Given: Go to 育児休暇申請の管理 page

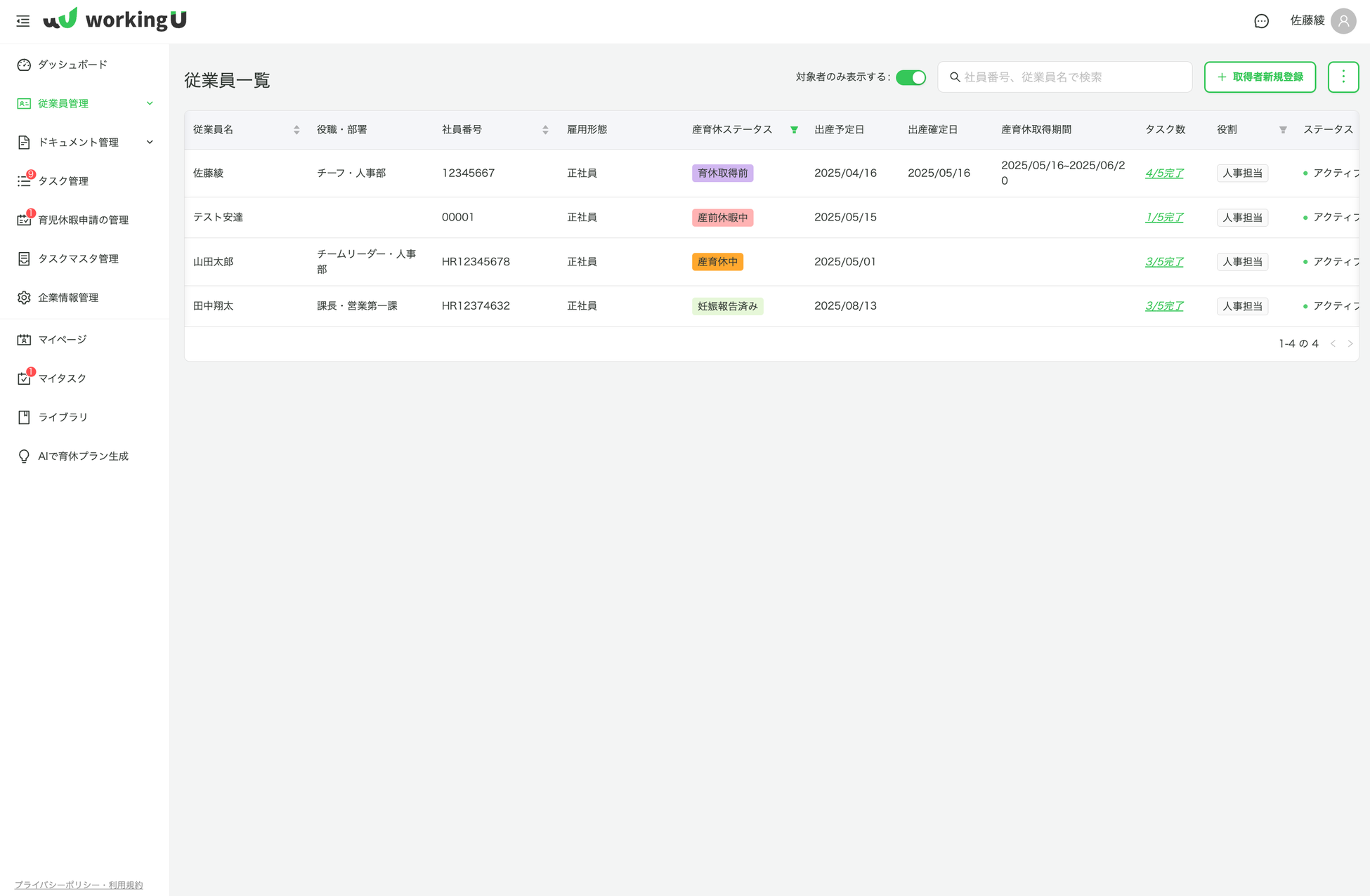Looking at the screenshot, I should (83, 220).
